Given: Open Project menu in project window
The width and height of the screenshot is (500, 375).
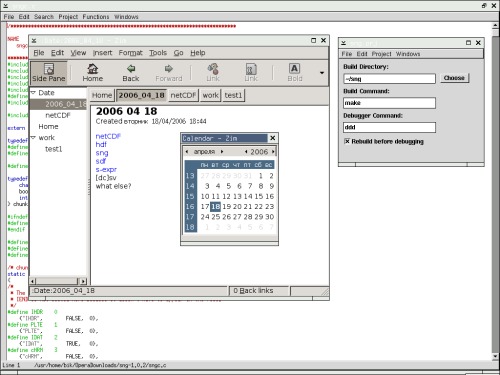Looking at the screenshot, I should coord(381,54).
